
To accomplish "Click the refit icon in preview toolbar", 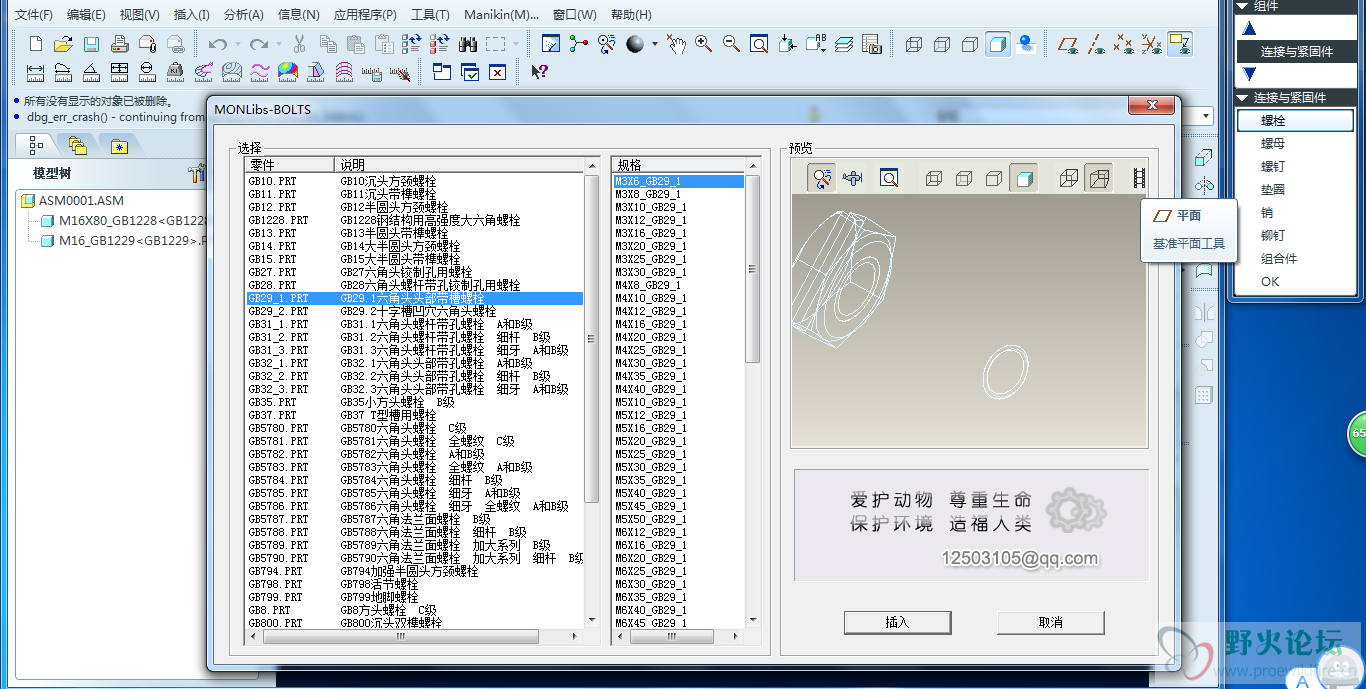I will (x=888, y=178).
